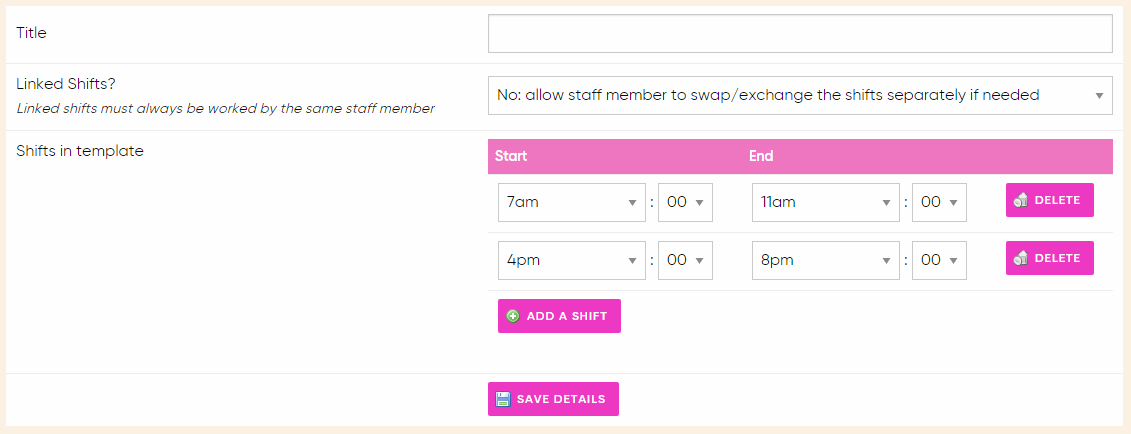Screen dimensions: 1131x434
Task: Click the delete icon for the 4pm shift
Action: (x=1021, y=258)
